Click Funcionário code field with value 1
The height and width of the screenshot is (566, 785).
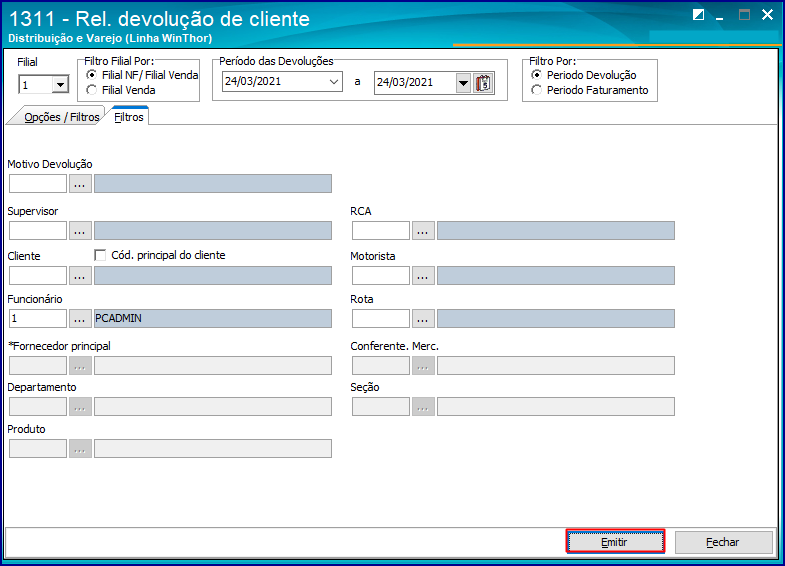point(38,319)
